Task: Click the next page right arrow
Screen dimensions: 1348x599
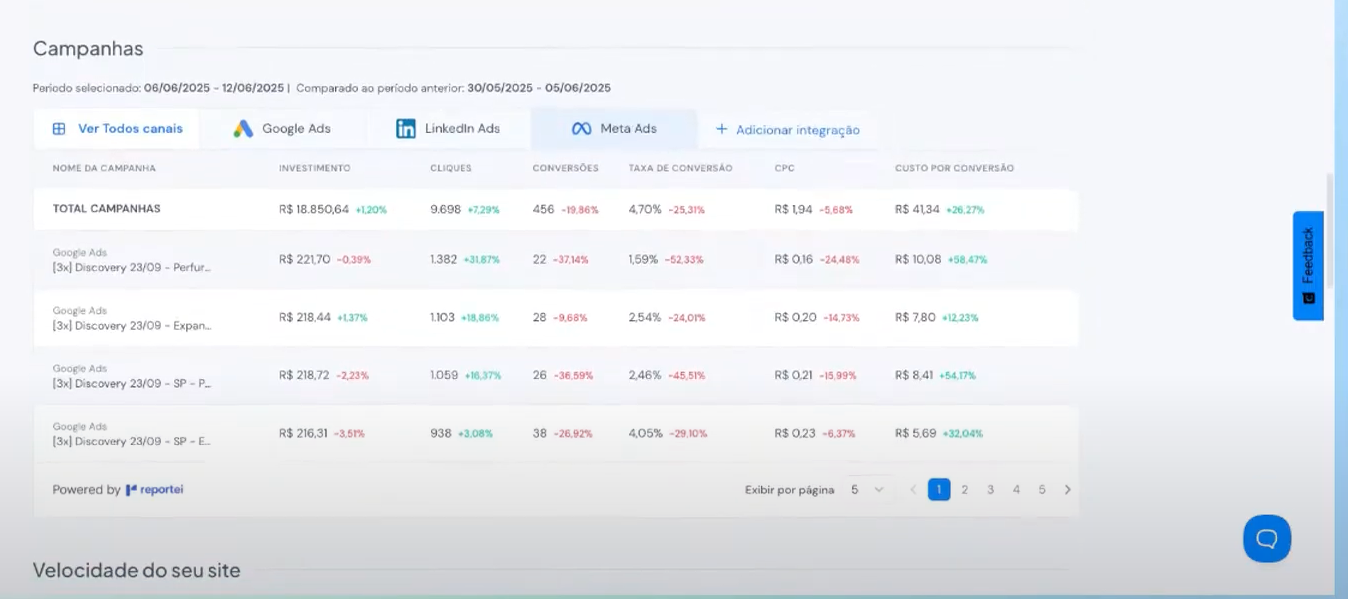Action: (1067, 490)
